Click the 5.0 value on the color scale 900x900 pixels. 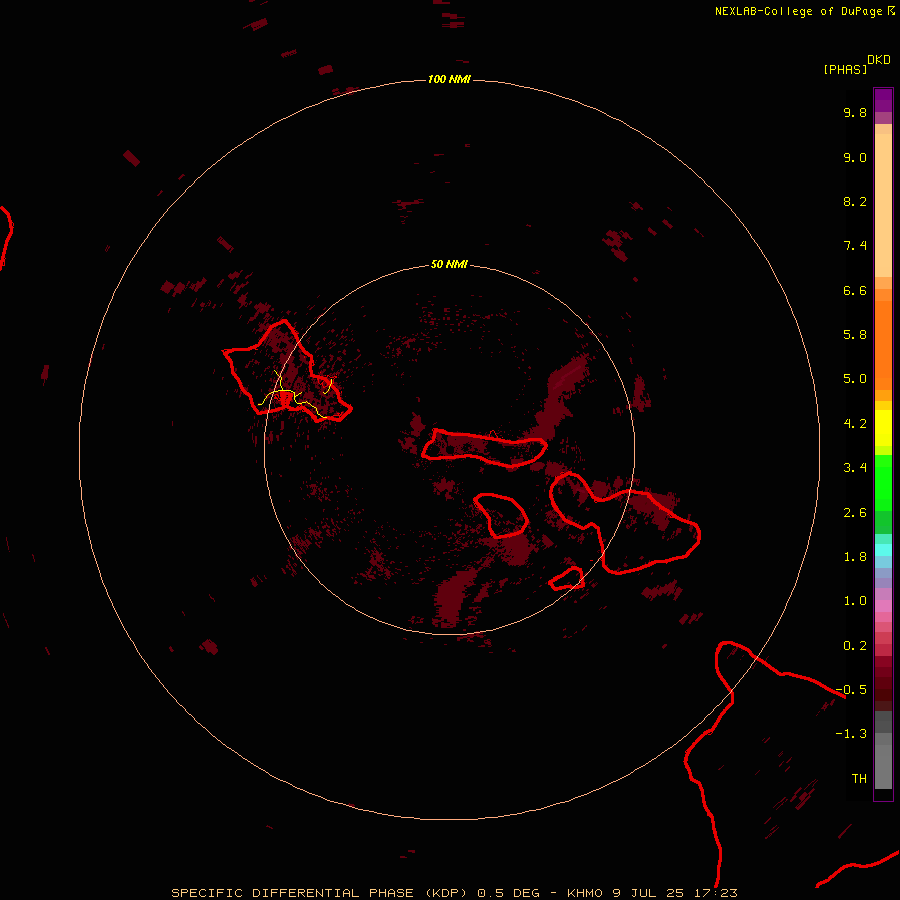(855, 379)
